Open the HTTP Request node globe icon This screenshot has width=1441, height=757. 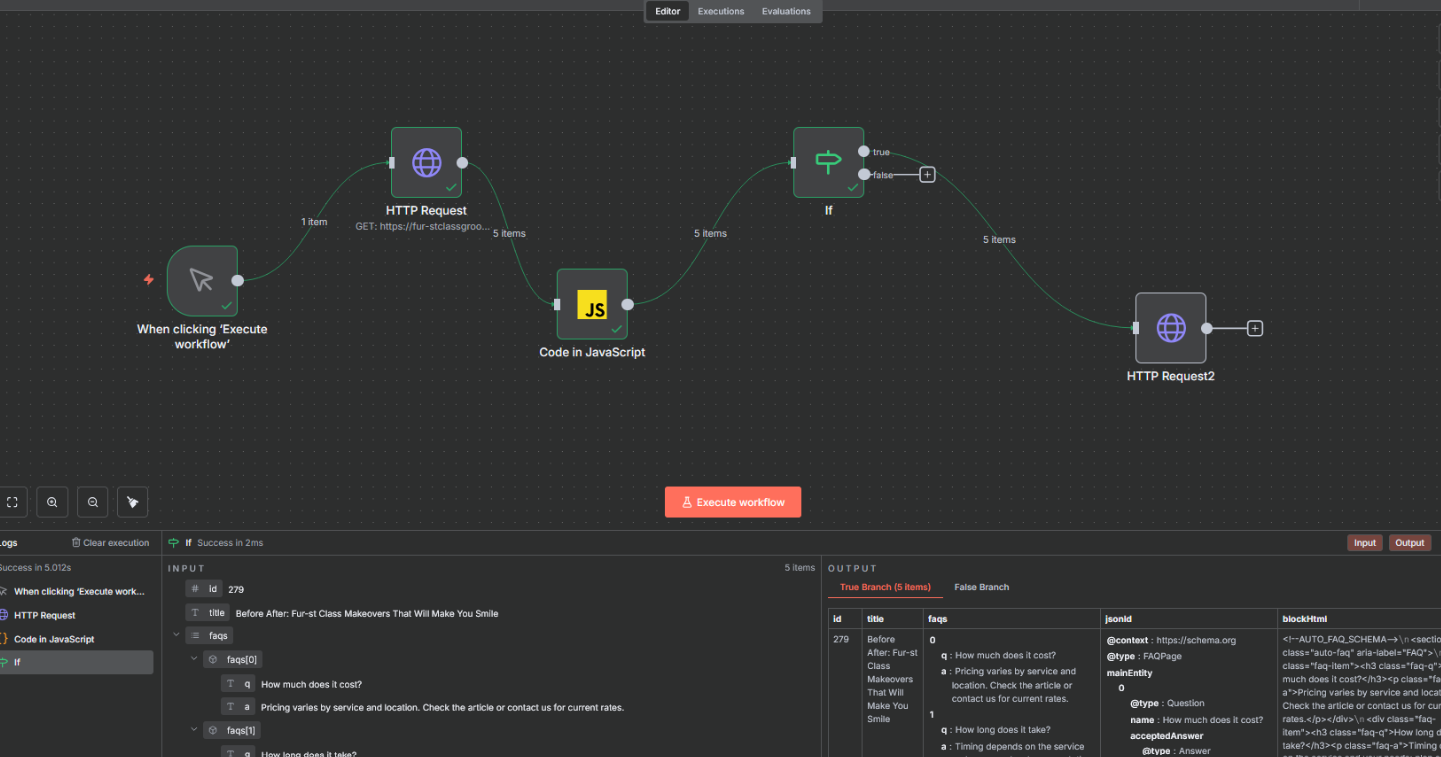click(426, 162)
